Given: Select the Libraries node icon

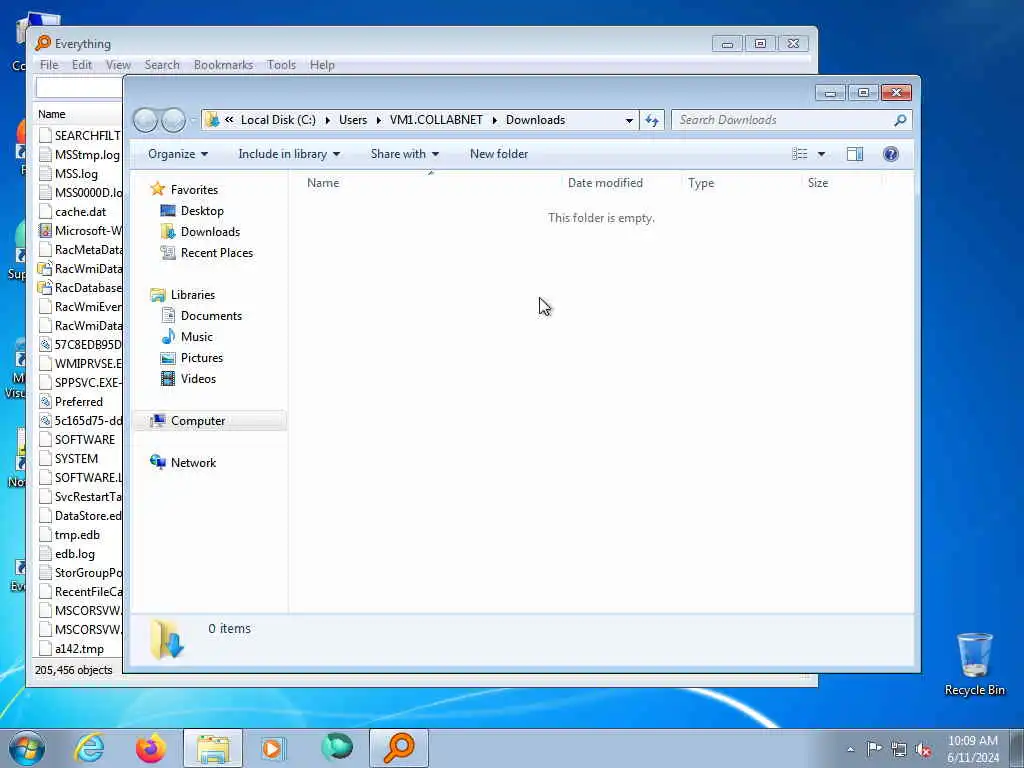Looking at the screenshot, I should (x=157, y=295).
